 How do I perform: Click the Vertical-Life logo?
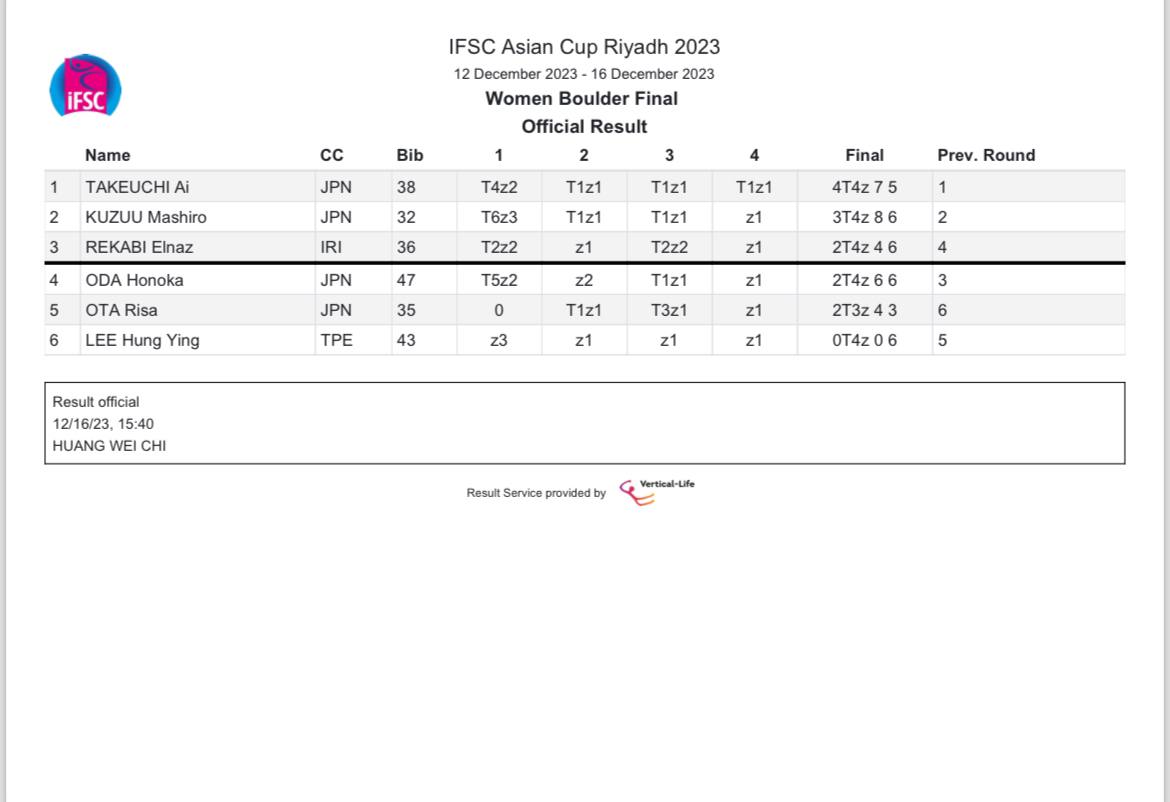[656, 491]
